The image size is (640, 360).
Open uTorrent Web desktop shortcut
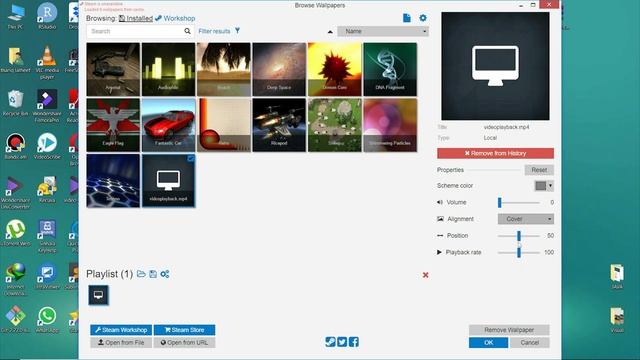click(x=15, y=233)
